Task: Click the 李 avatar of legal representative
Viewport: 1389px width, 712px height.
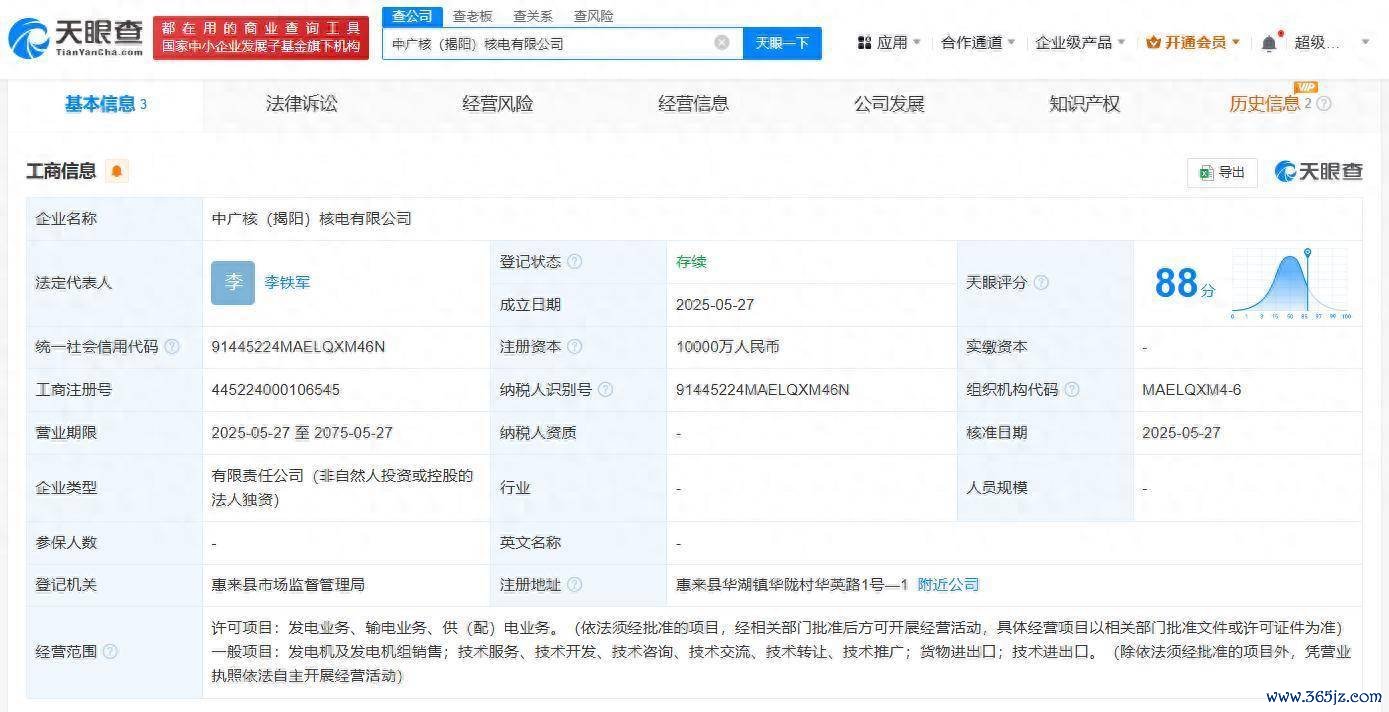Action: point(233,283)
